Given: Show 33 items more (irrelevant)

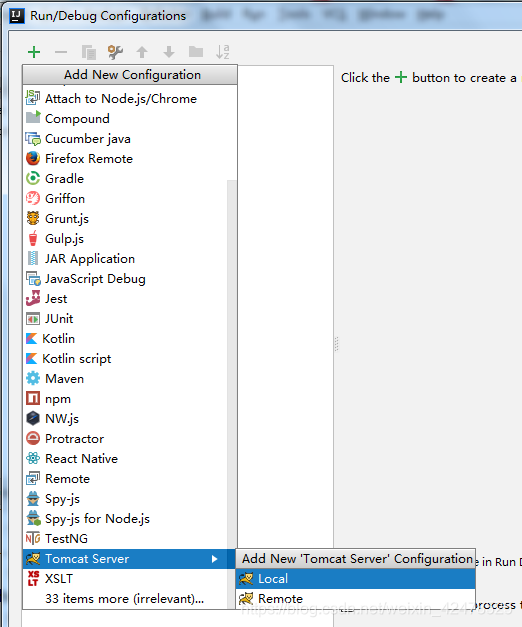Looking at the screenshot, I should (125, 599).
